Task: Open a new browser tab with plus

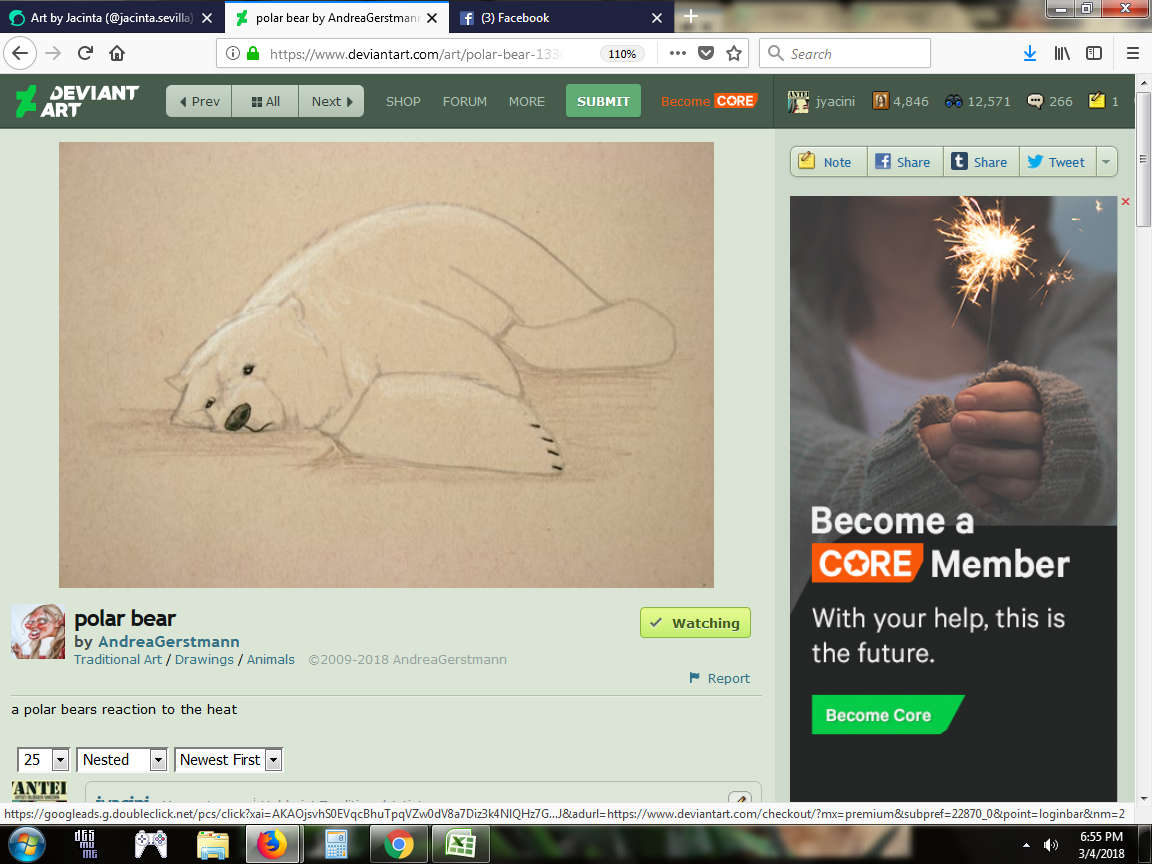Action: point(691,17)
